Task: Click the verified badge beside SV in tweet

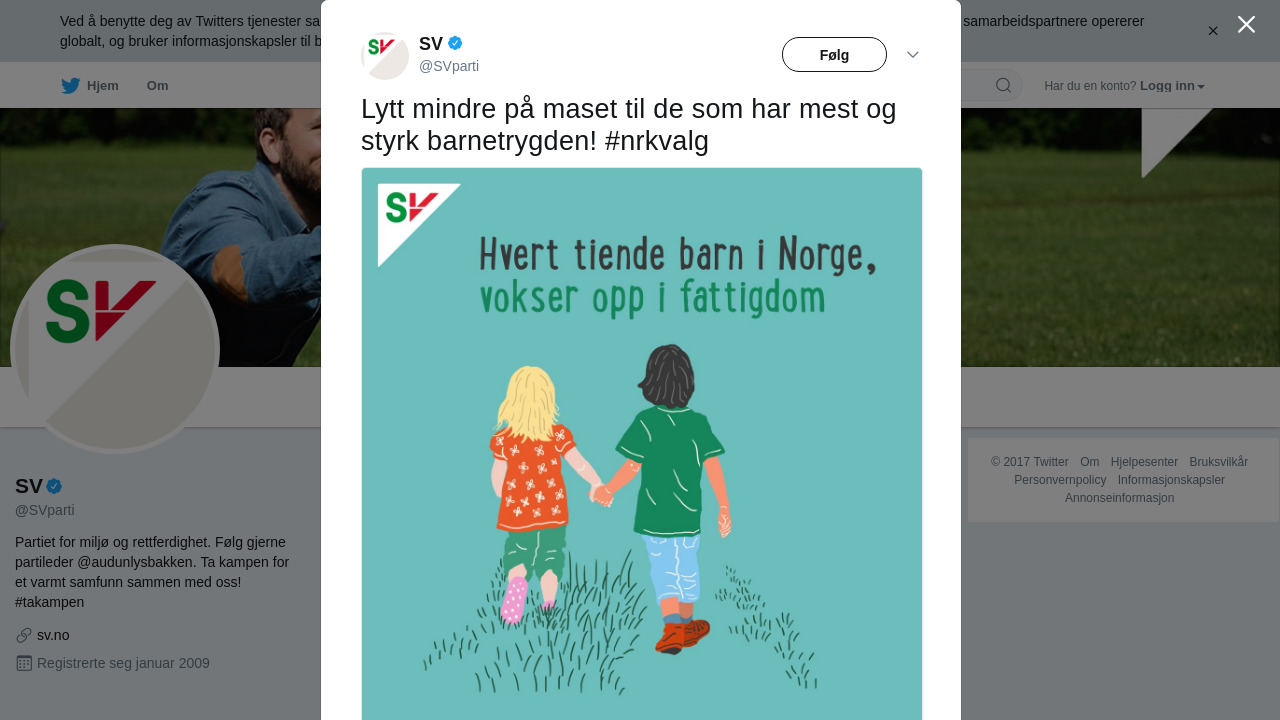Action: pos(455,43)
